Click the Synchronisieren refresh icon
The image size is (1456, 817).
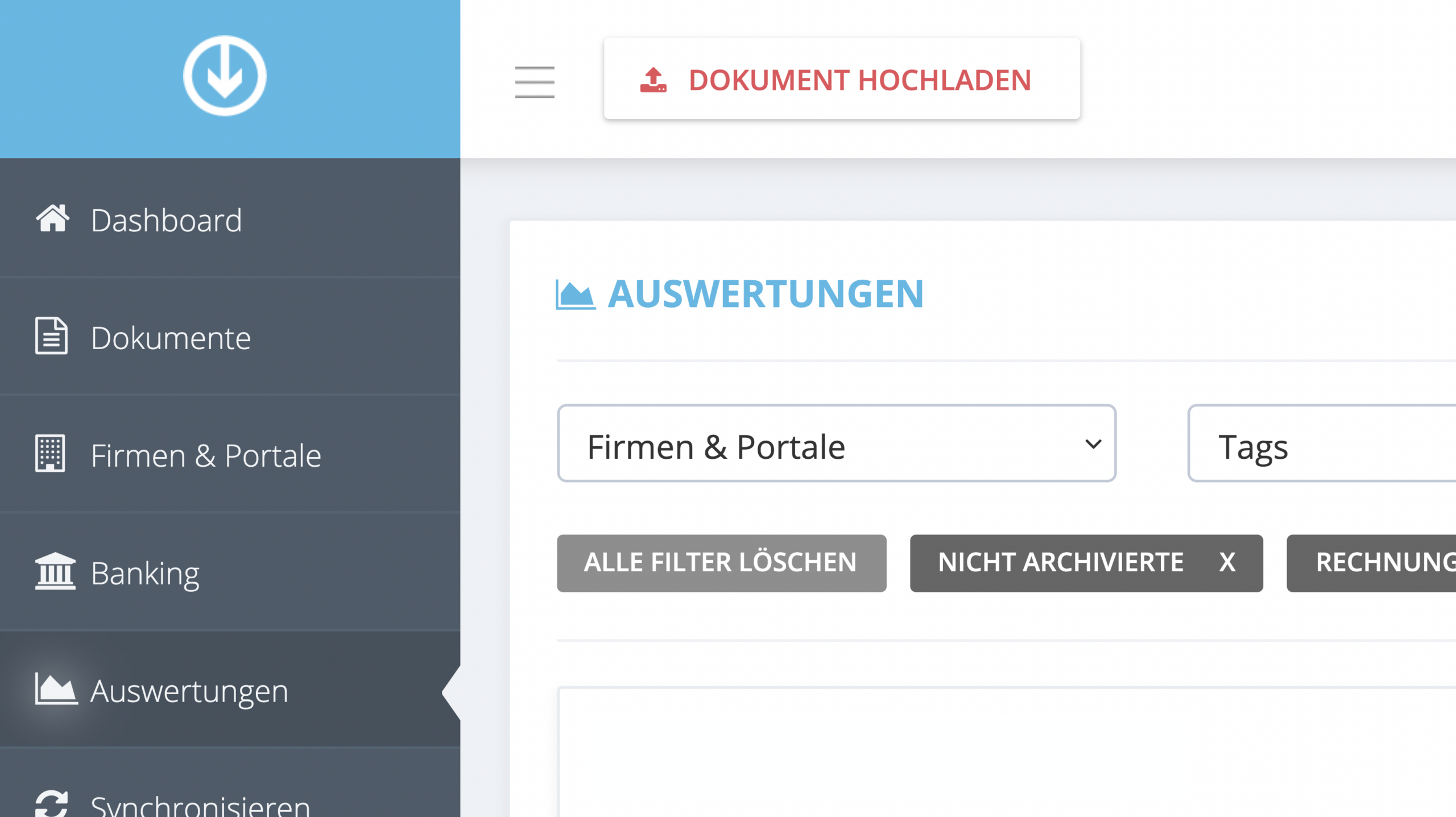52,804
